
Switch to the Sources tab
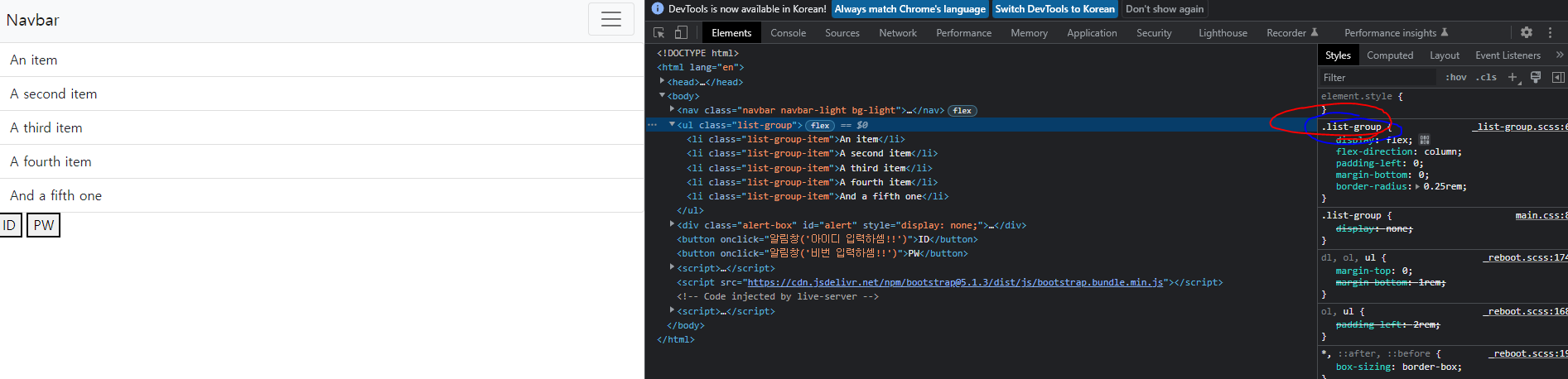tap(842, 33)
